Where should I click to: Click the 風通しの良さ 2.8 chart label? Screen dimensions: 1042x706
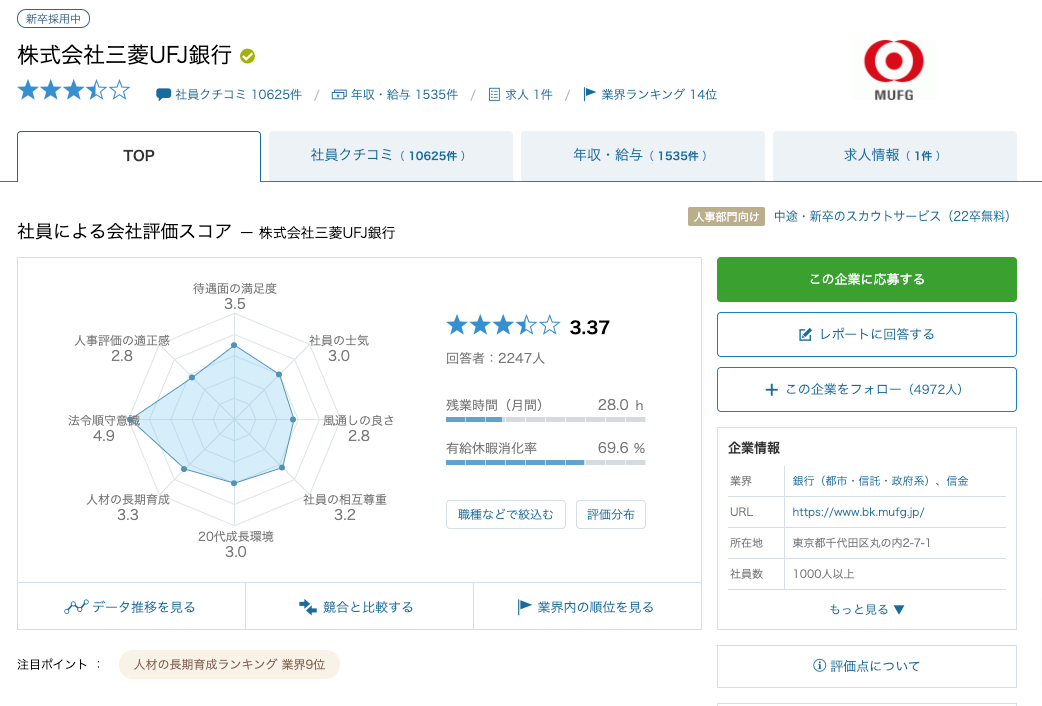(359, 428)
